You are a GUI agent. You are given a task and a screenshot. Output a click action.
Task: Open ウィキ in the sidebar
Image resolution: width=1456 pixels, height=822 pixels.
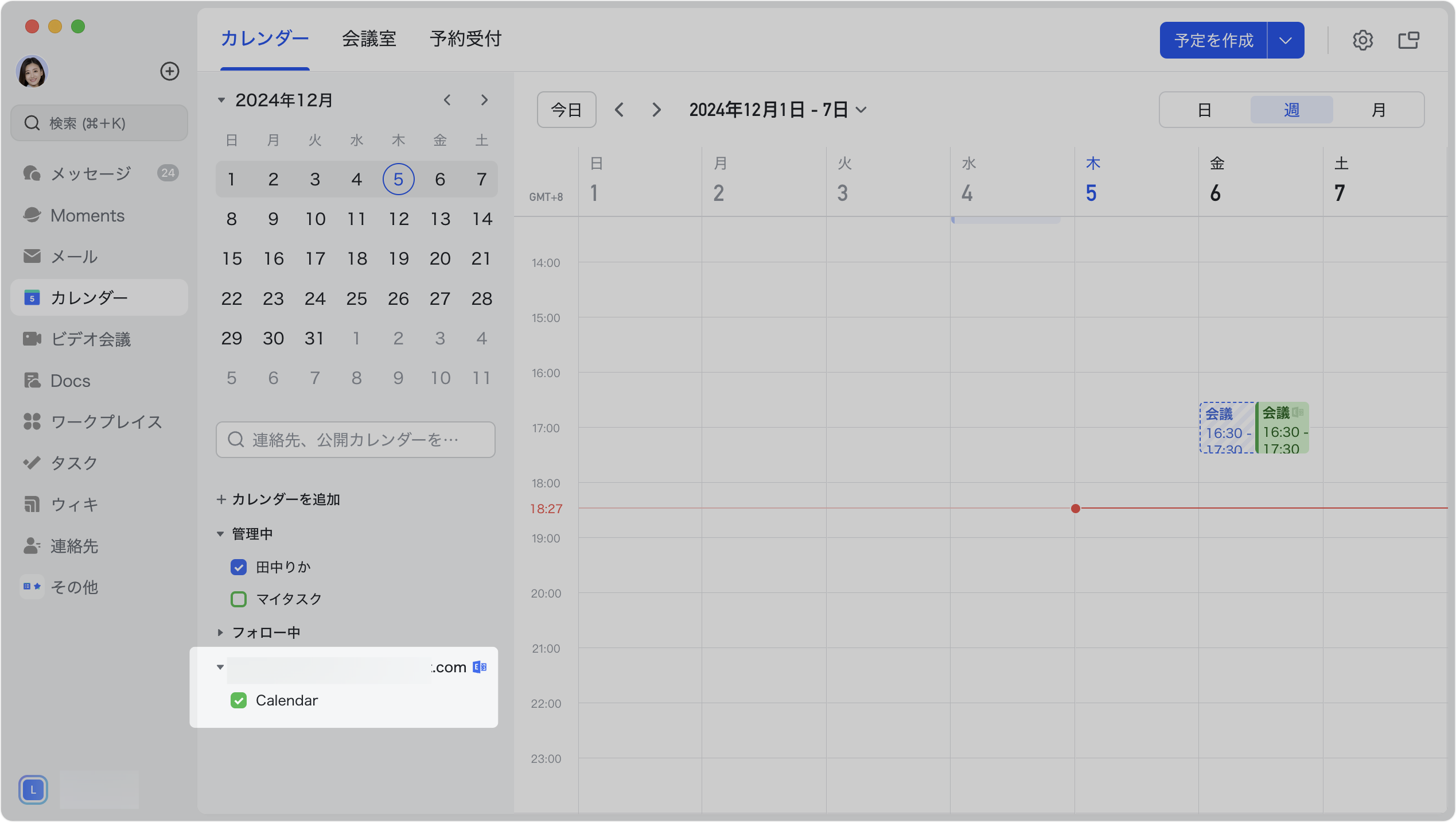74,505
